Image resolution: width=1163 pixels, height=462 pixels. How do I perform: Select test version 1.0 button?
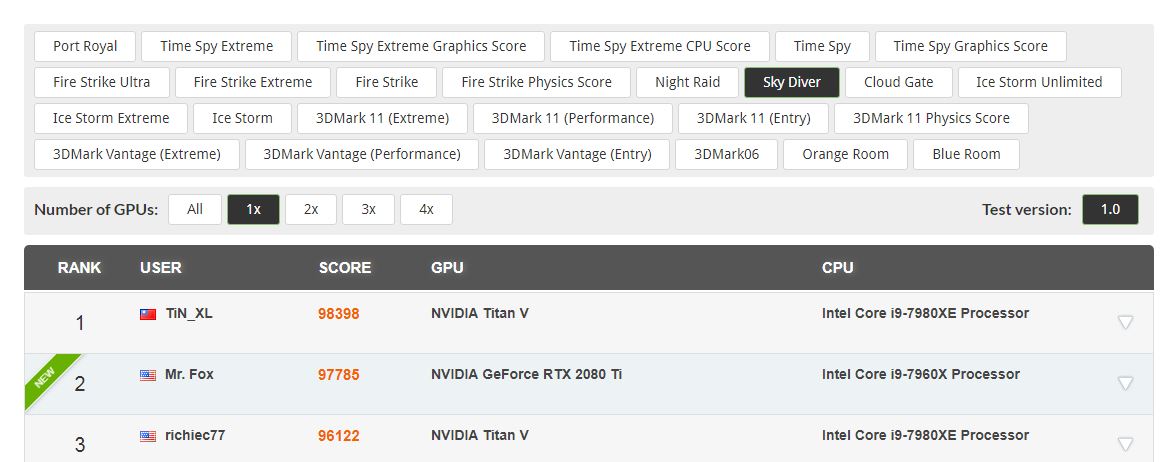coord(1110,209)
